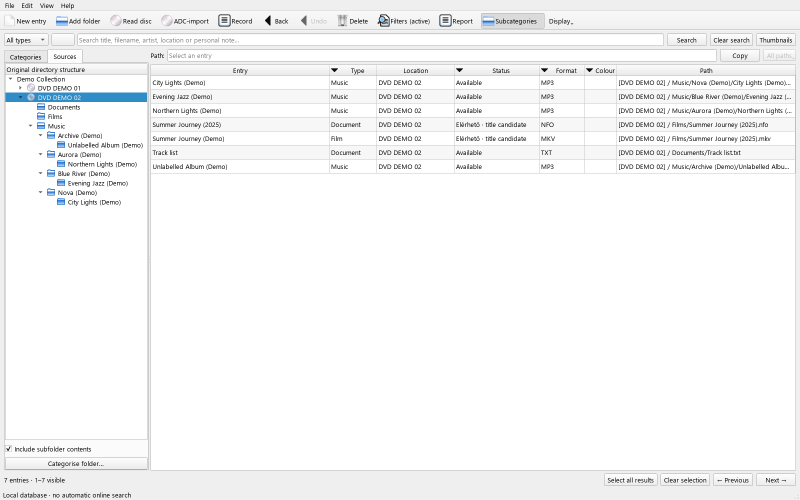Select the Northern Lights (Demo) tree folder icon
This screenshot has height=500, width=800.
pyautogui.click(x=61, y=164)
